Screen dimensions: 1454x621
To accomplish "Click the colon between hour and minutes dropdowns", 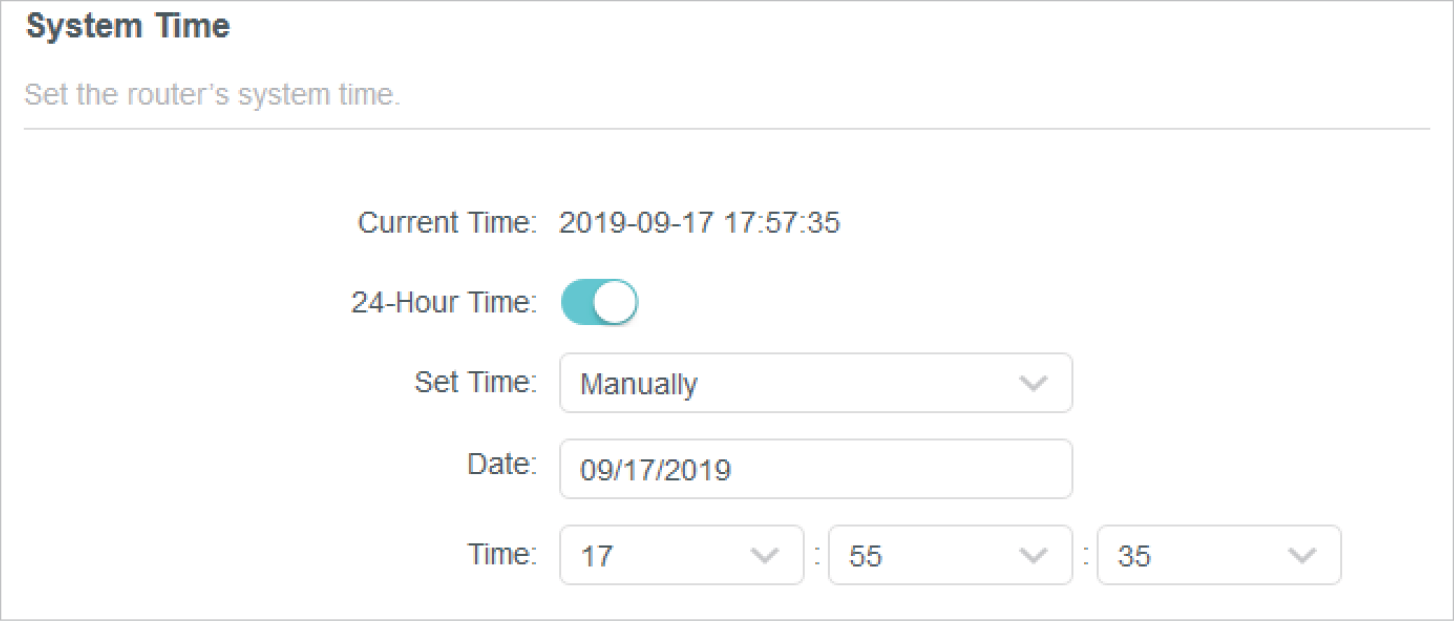I will pos(817,556).
